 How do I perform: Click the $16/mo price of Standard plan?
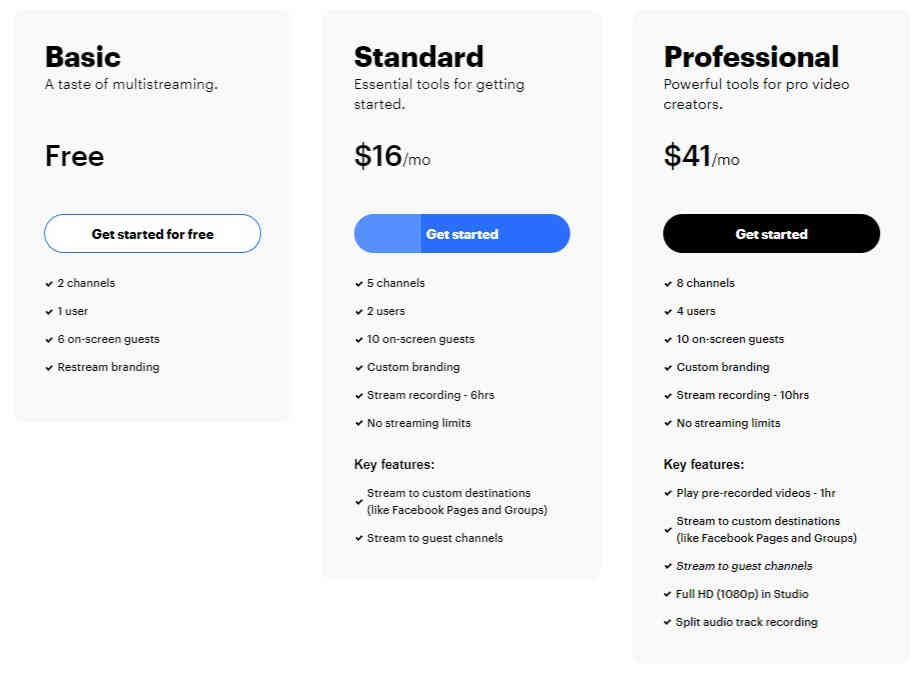click(393, 157)
